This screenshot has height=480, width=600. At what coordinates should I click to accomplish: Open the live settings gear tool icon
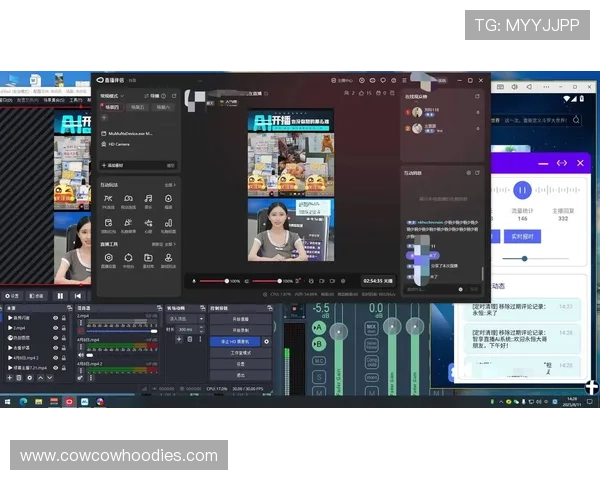click(108, 258)
